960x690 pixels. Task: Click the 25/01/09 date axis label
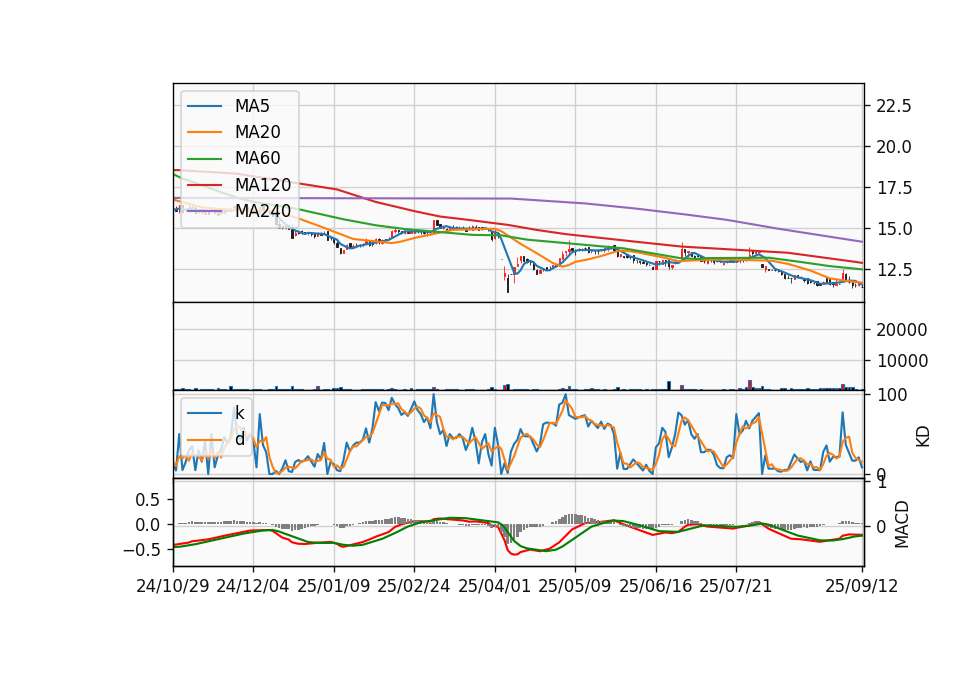[x=334, y=586]
